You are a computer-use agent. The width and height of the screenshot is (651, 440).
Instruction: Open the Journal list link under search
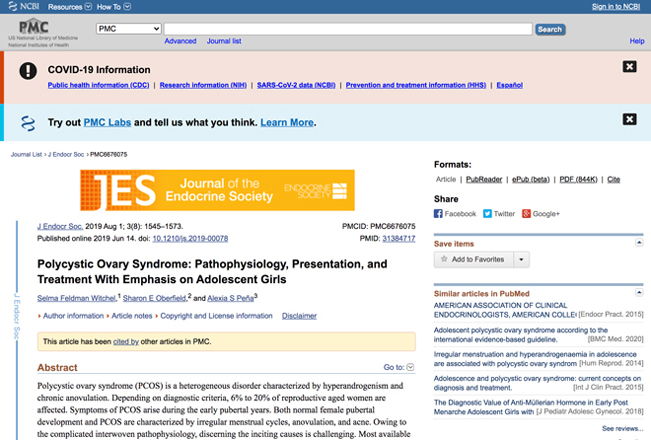(224, 41)
